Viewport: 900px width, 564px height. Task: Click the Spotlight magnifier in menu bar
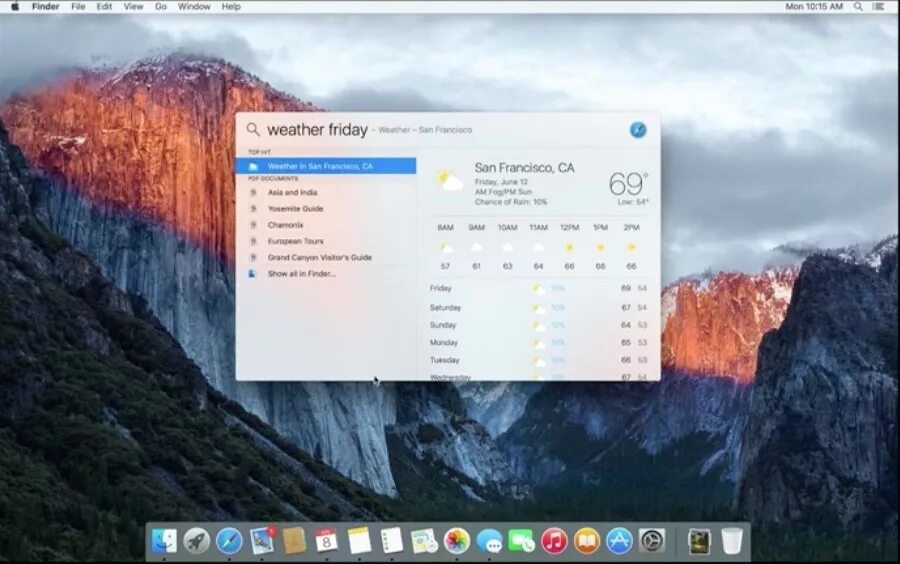(858, 6)
